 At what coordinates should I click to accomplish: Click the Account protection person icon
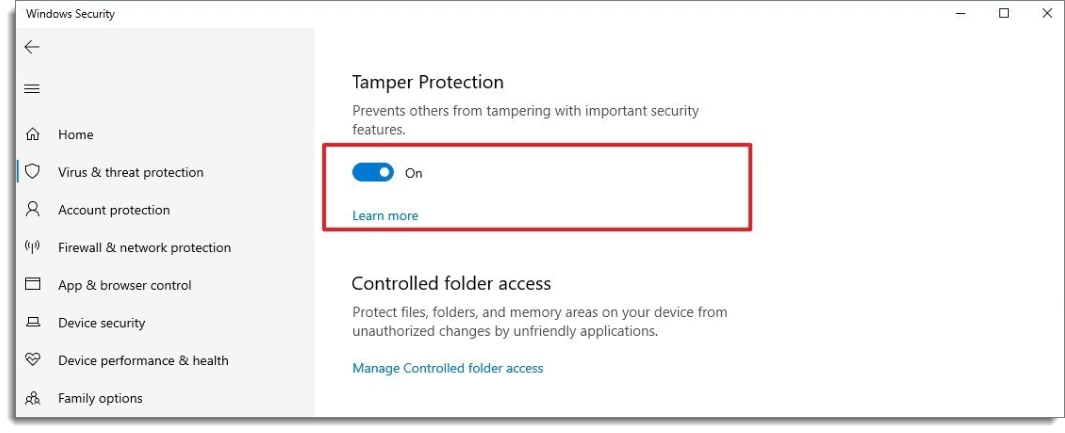pyautogui.click(x=33, y=209)
